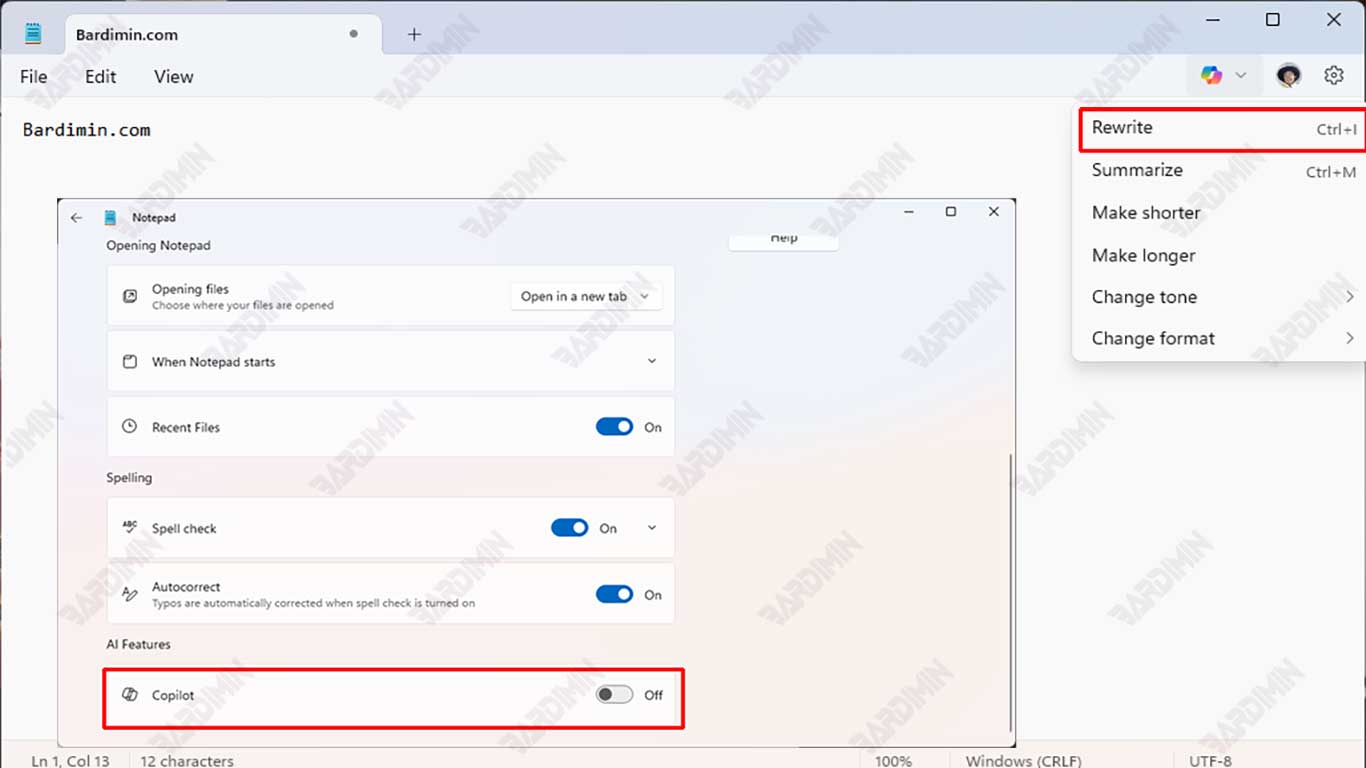Choose Make shorter option

(1219, 213)
